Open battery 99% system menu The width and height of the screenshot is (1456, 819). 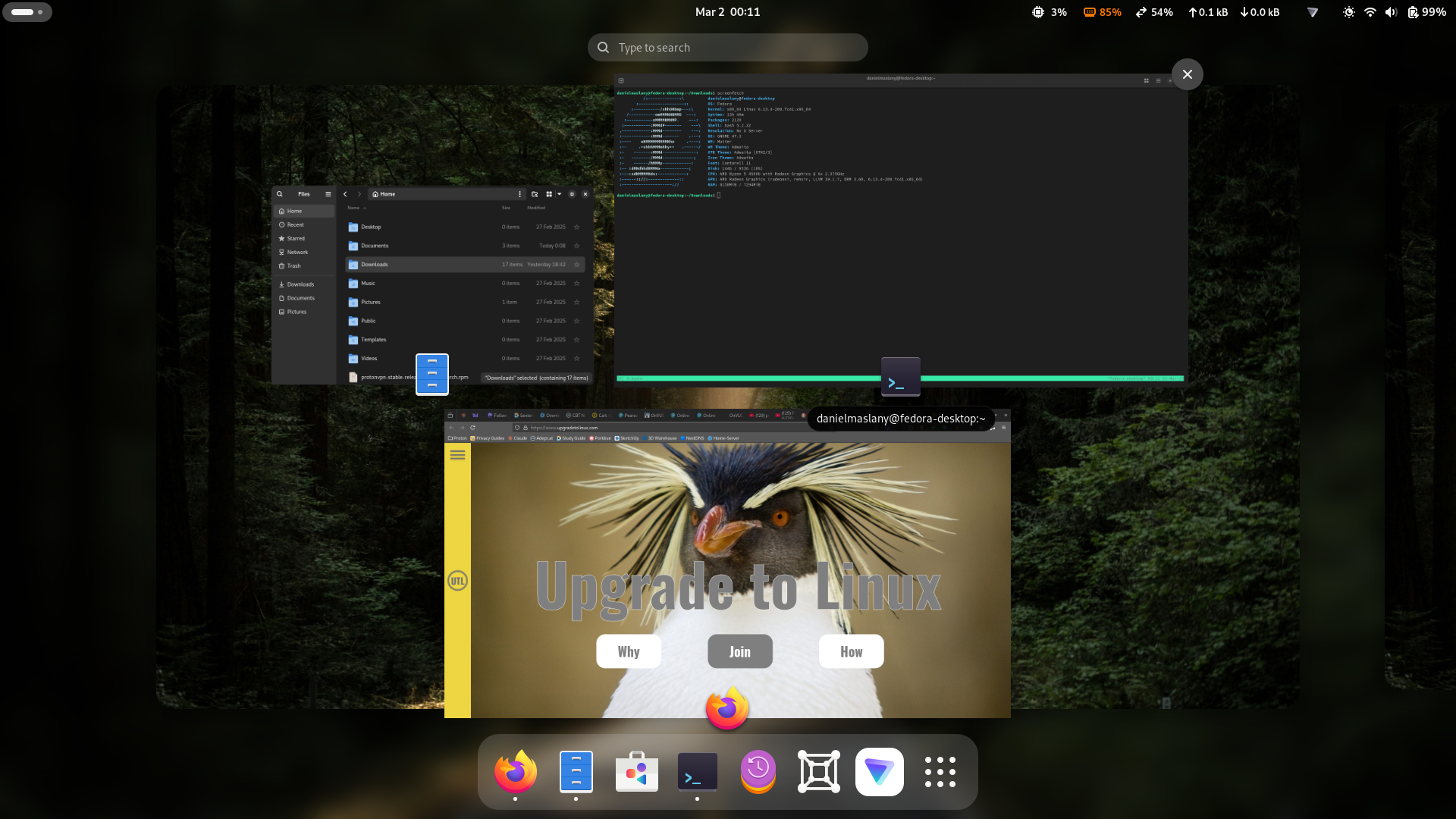click(1427, 12)
